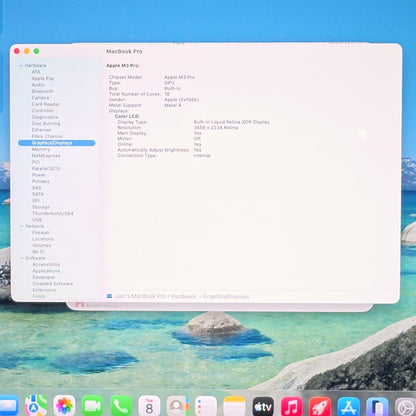Image resolution: width=416 pixels, height=416 pixels.
Task: Select Storage in the Hardware list
Action: (41, 207)
